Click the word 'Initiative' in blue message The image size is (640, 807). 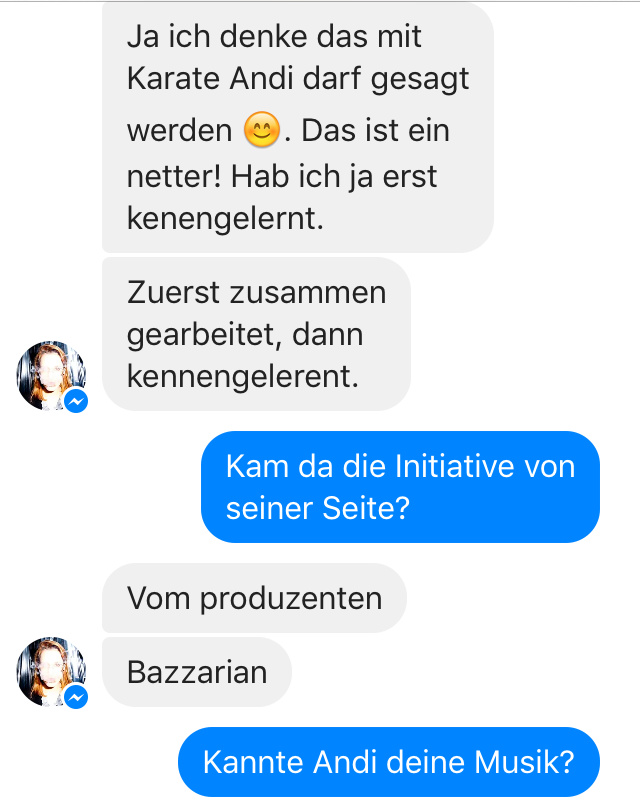pos(455,466)
